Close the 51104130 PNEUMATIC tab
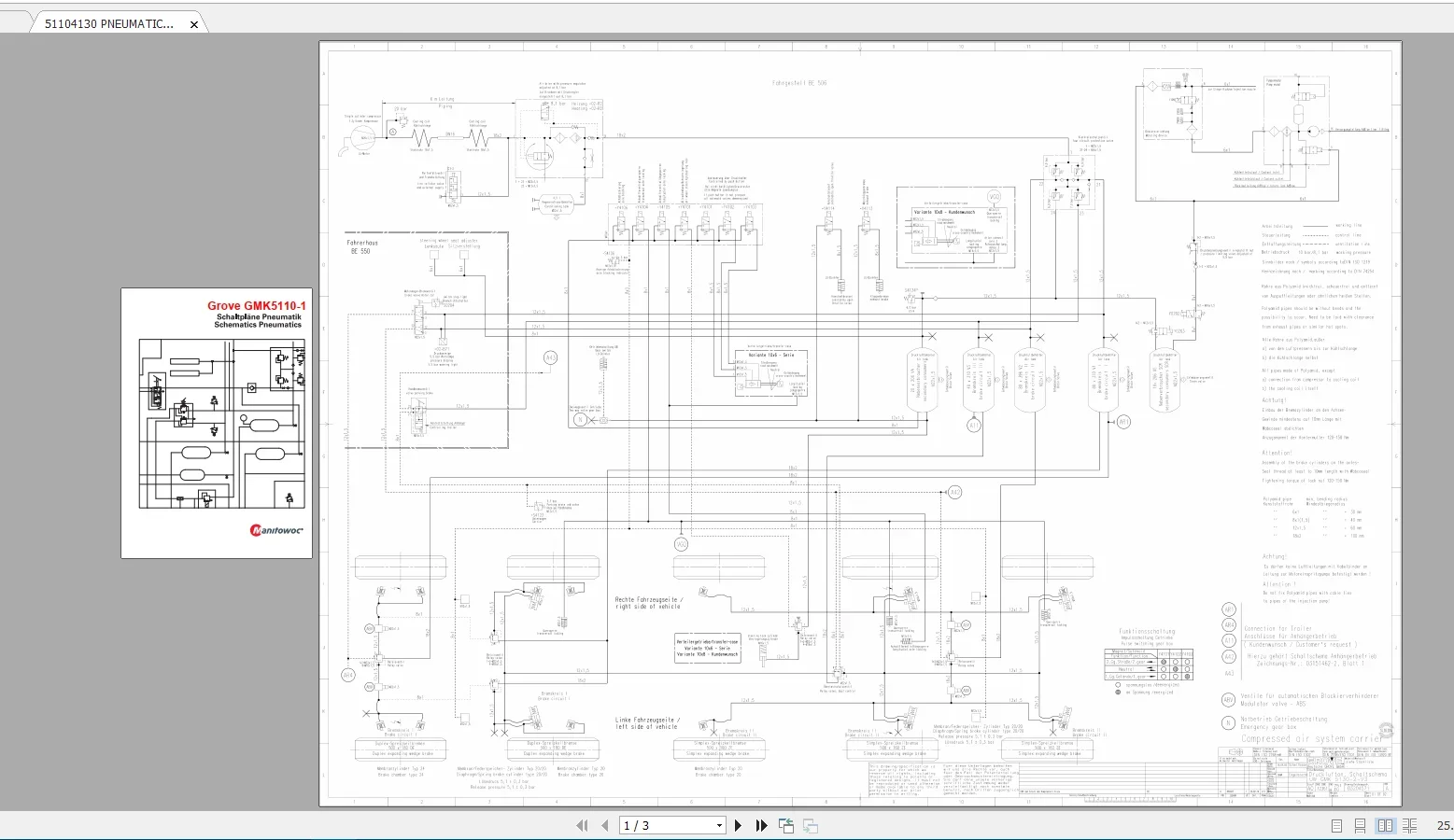Screen dimensions: 1454x840 click(x=194, y=24)
